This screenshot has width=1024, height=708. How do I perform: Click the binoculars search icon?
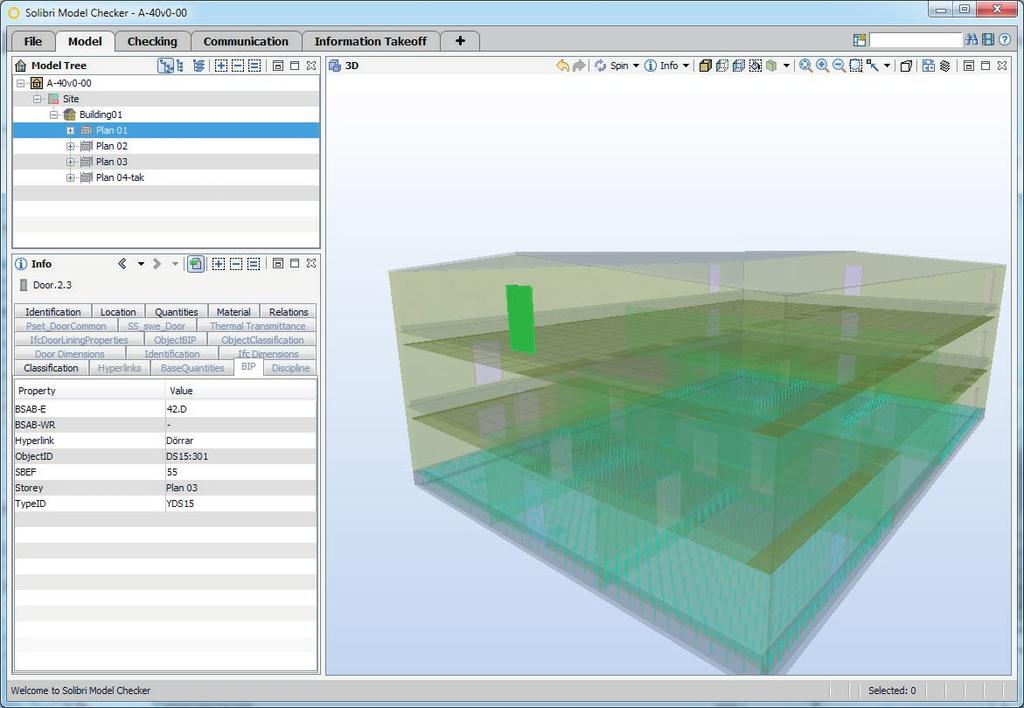tap(971, 40)
